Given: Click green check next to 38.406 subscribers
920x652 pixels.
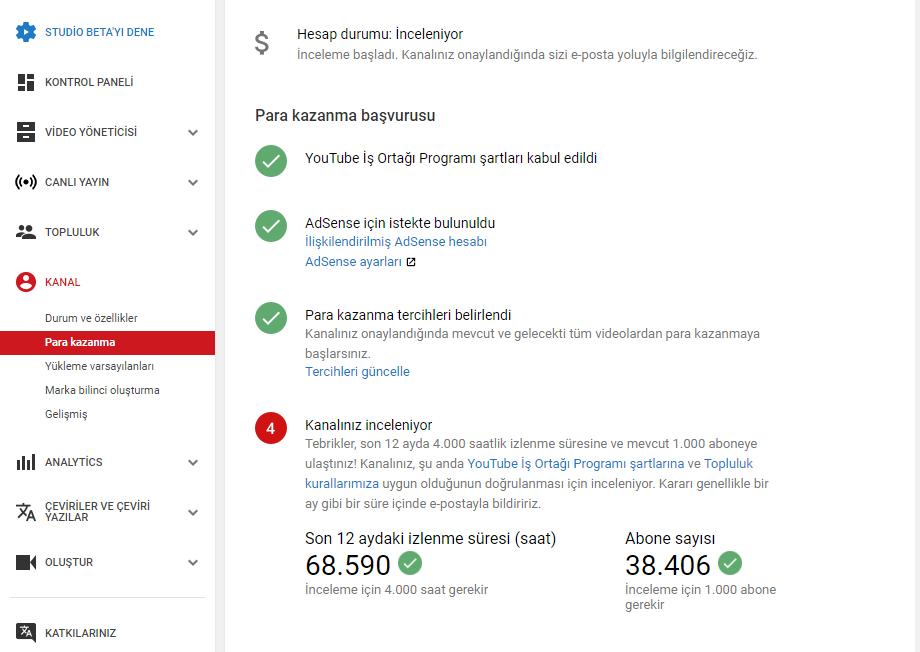Looking at the screenshot, I should pyautogui.click(x=730, y=563).
